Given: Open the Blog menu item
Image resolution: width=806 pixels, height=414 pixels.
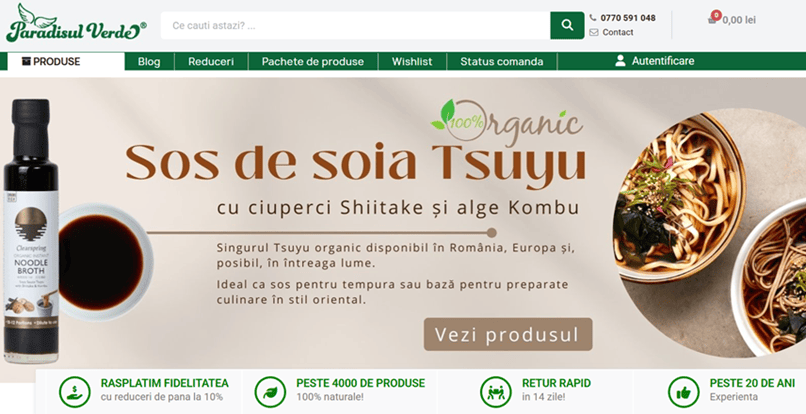Looking at the screenshot, I should 149,61.
